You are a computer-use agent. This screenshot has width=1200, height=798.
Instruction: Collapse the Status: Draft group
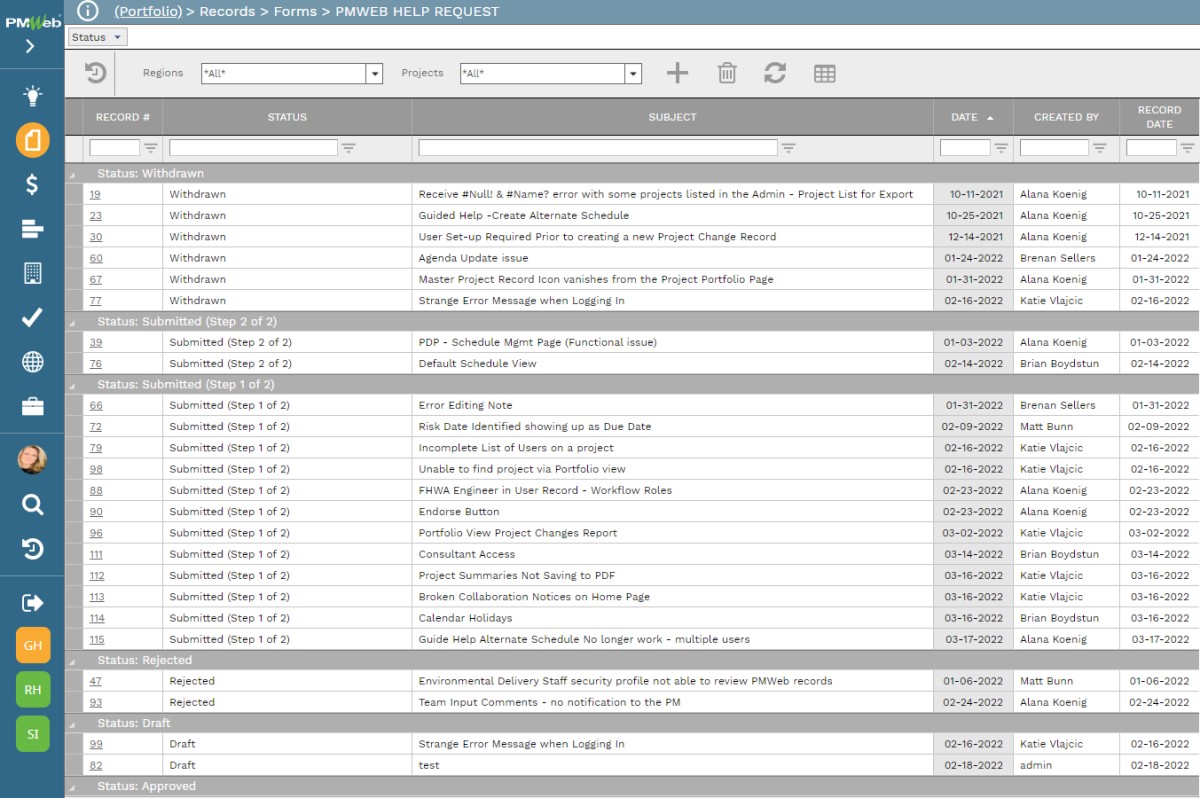tap(72, 725)
